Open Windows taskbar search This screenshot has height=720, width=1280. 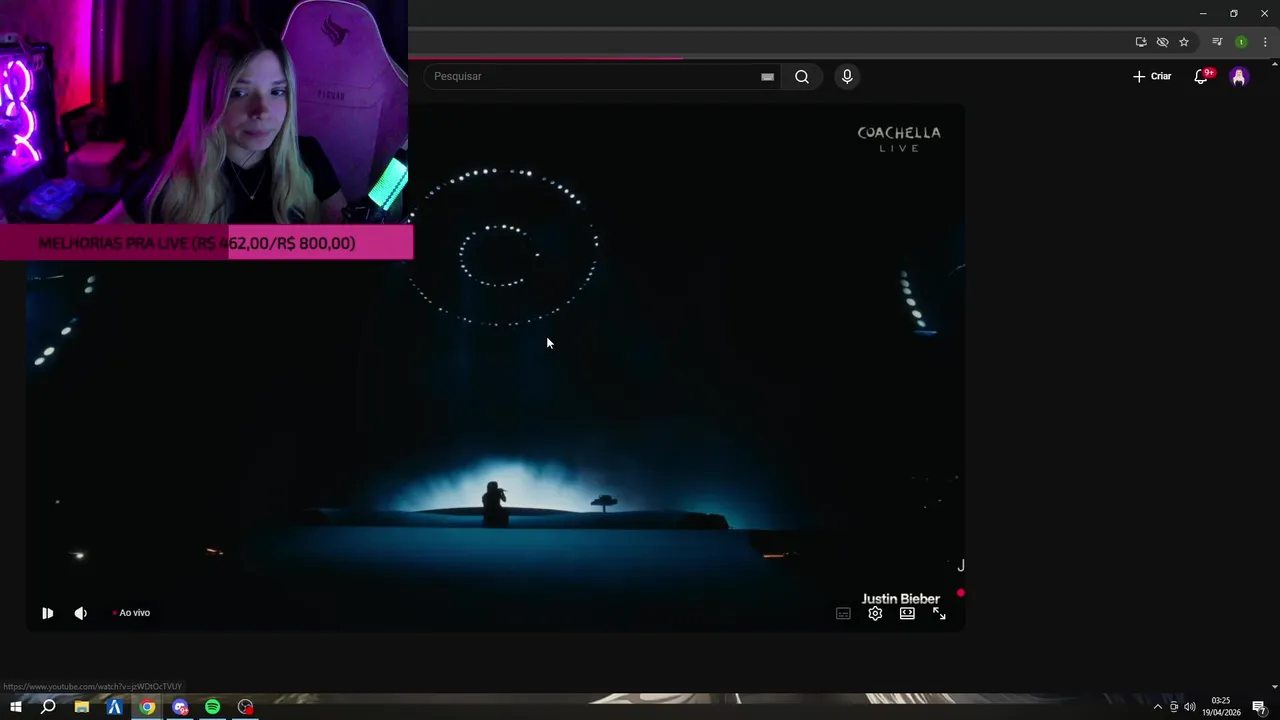point(48,707)
